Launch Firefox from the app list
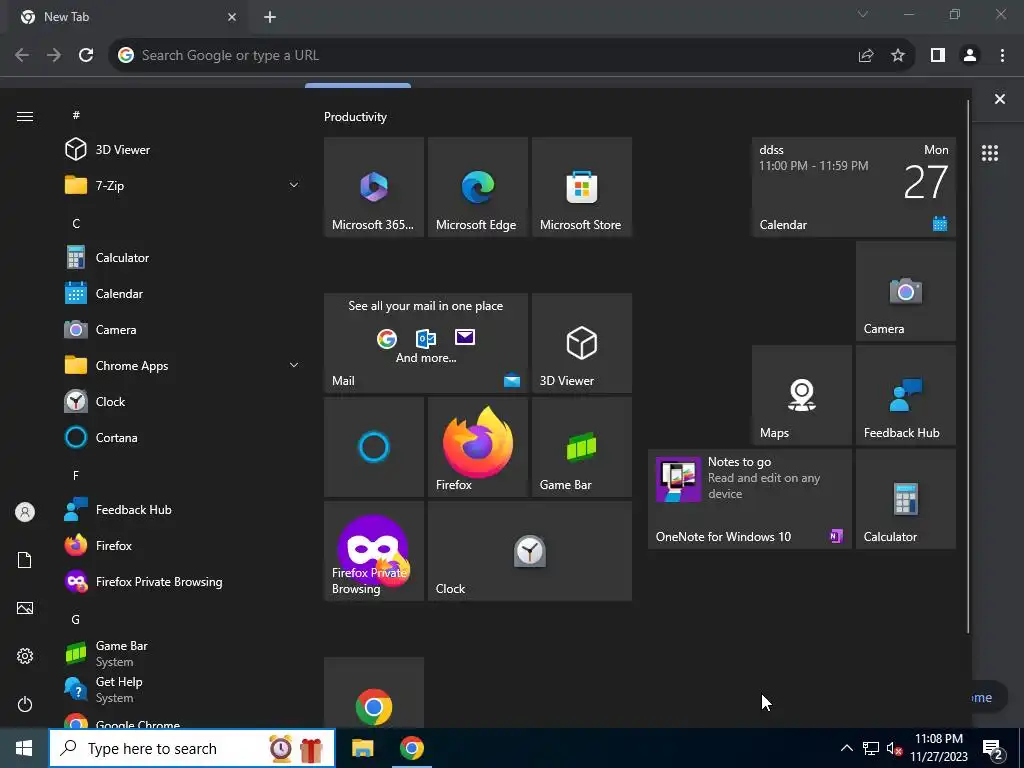This screenshot has height=768, width=1024. pos(183,546)
